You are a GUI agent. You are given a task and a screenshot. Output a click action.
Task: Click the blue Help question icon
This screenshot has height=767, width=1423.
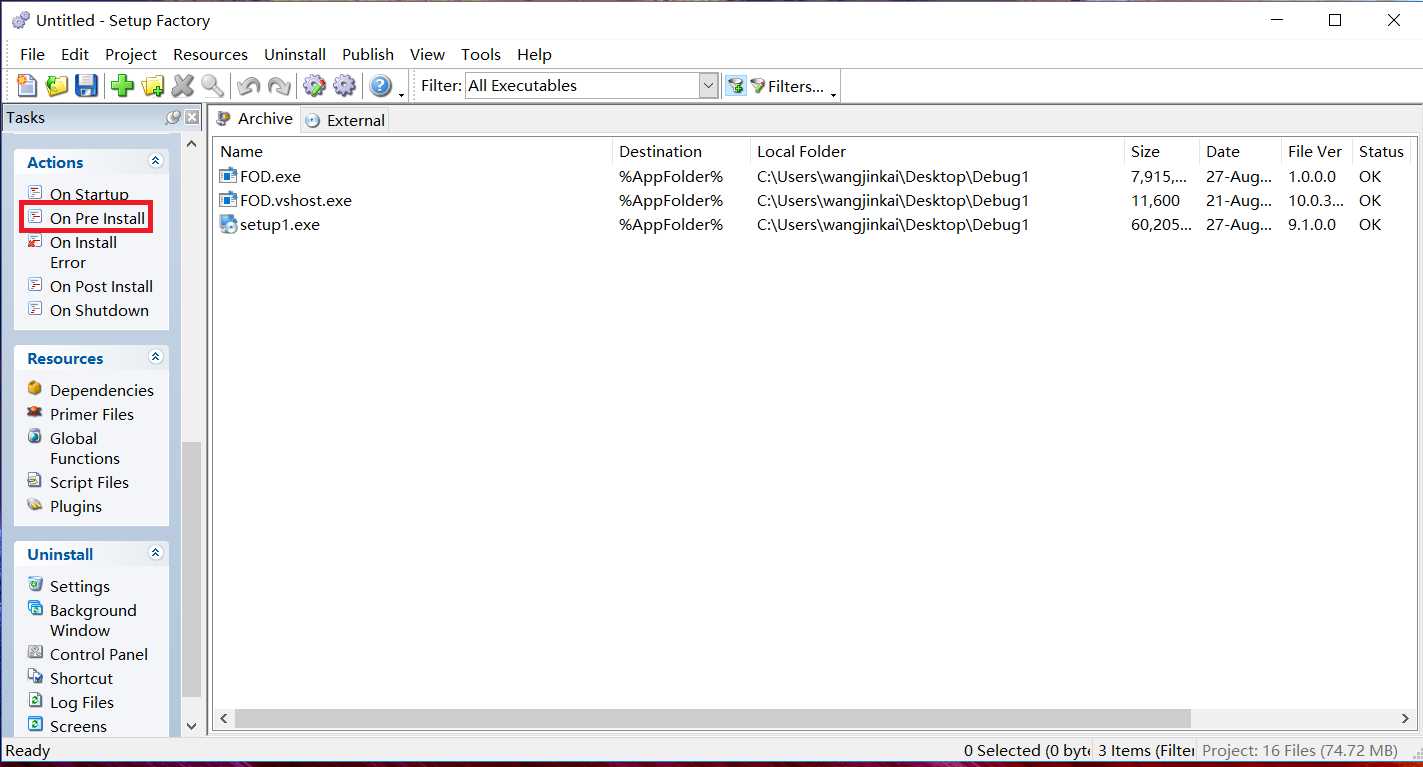[x=380, y=86]
